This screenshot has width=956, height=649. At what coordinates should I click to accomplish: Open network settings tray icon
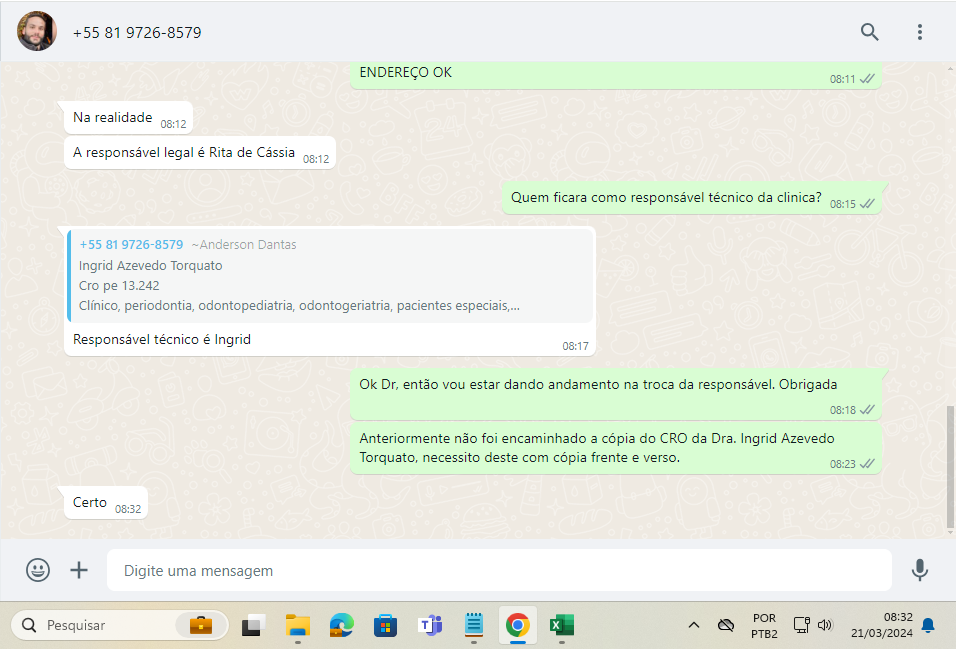click(x=801, y=625)
